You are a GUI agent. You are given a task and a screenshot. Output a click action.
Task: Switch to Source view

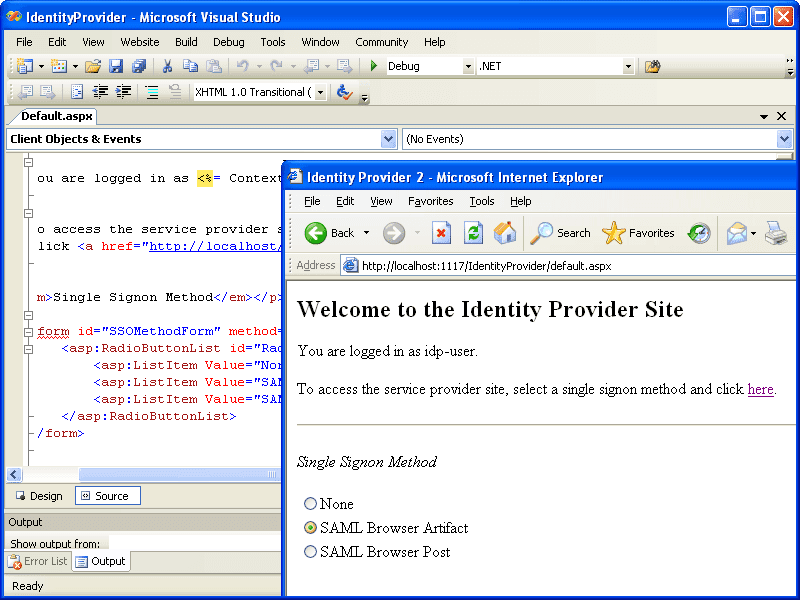point(108,496)
